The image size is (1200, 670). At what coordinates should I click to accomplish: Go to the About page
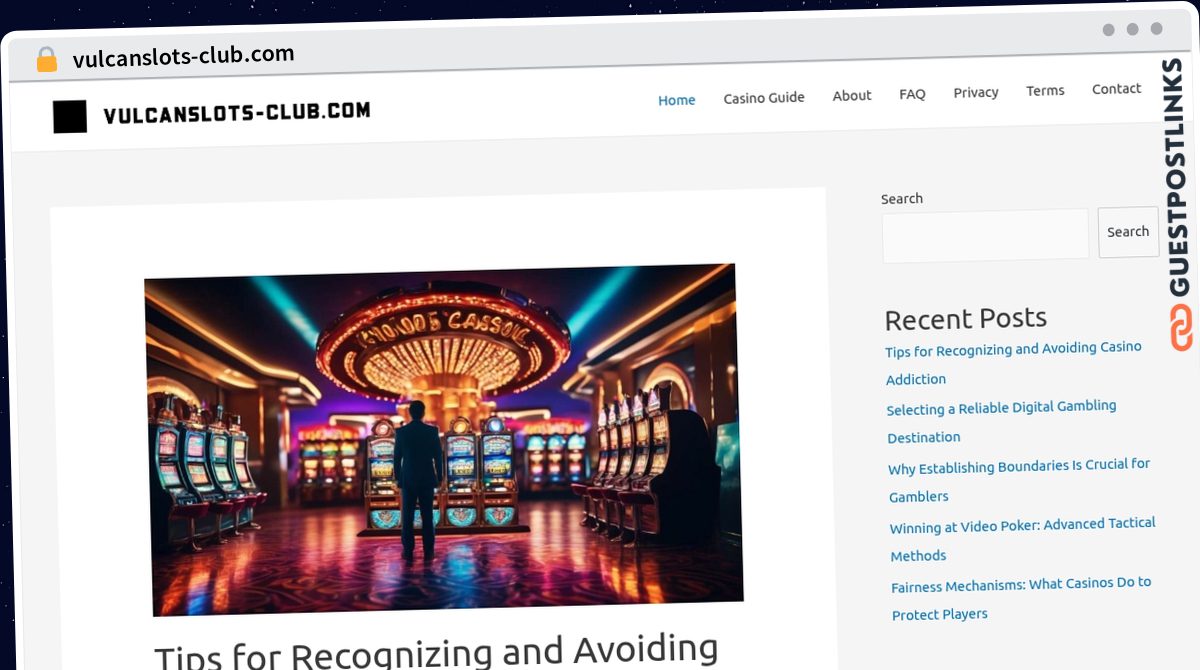tap(852, 95)
